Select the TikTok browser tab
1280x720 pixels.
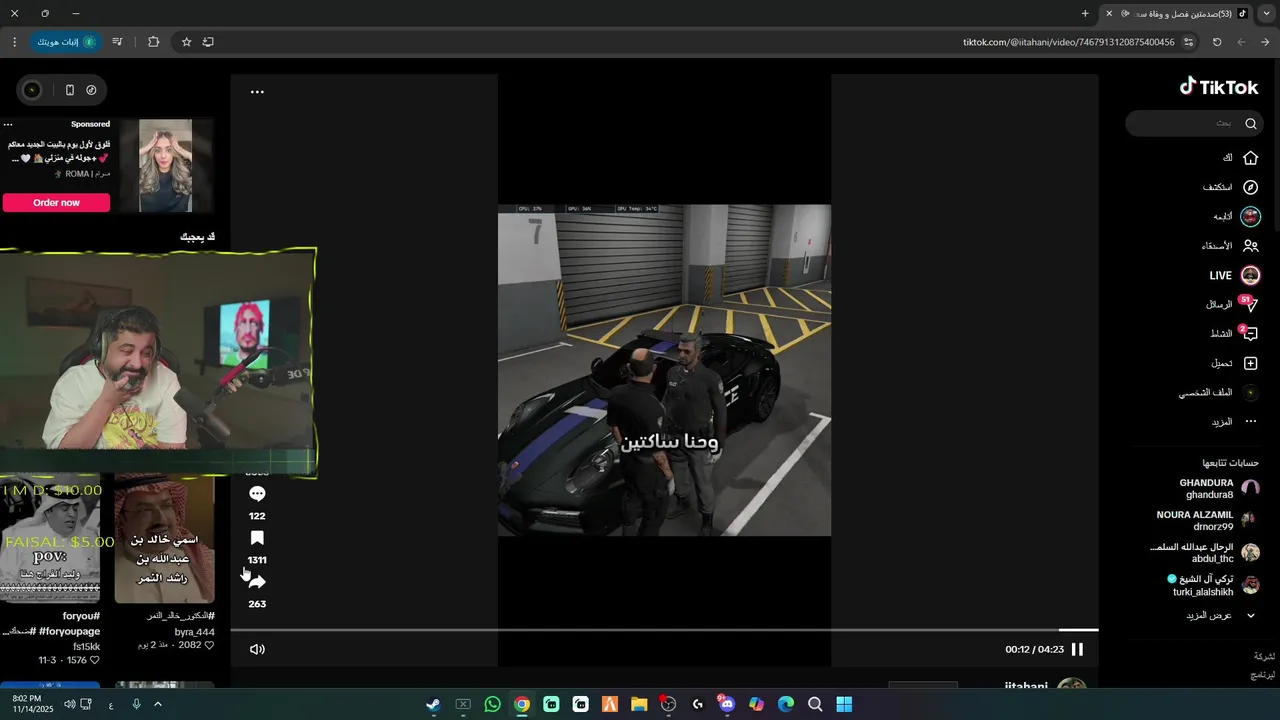1177,14
